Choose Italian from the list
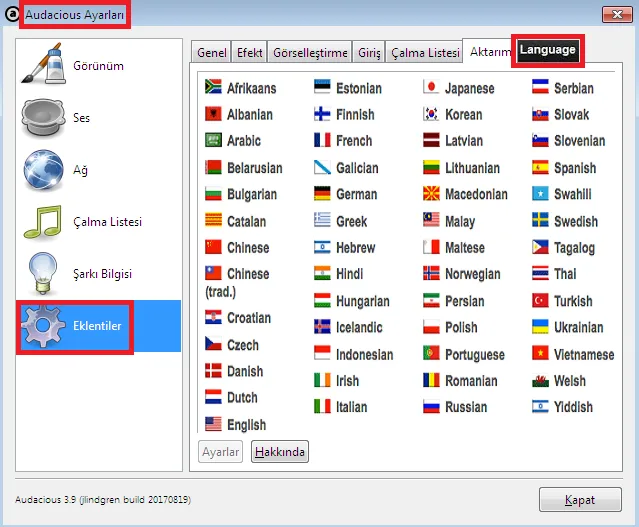The height and width of the screenshot is (527, 639). click(341, 407)
